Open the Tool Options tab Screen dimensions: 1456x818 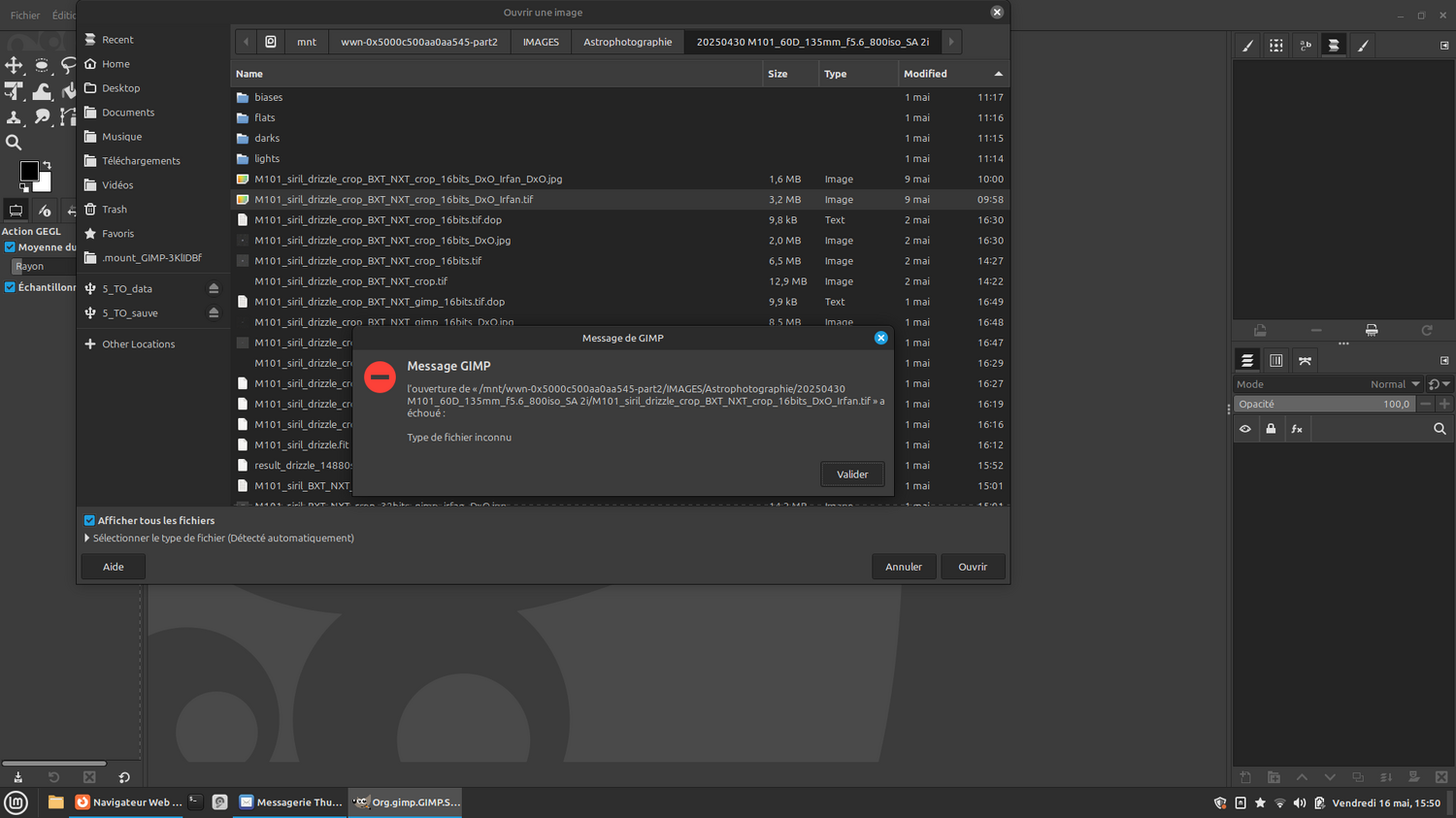(16, 210)
